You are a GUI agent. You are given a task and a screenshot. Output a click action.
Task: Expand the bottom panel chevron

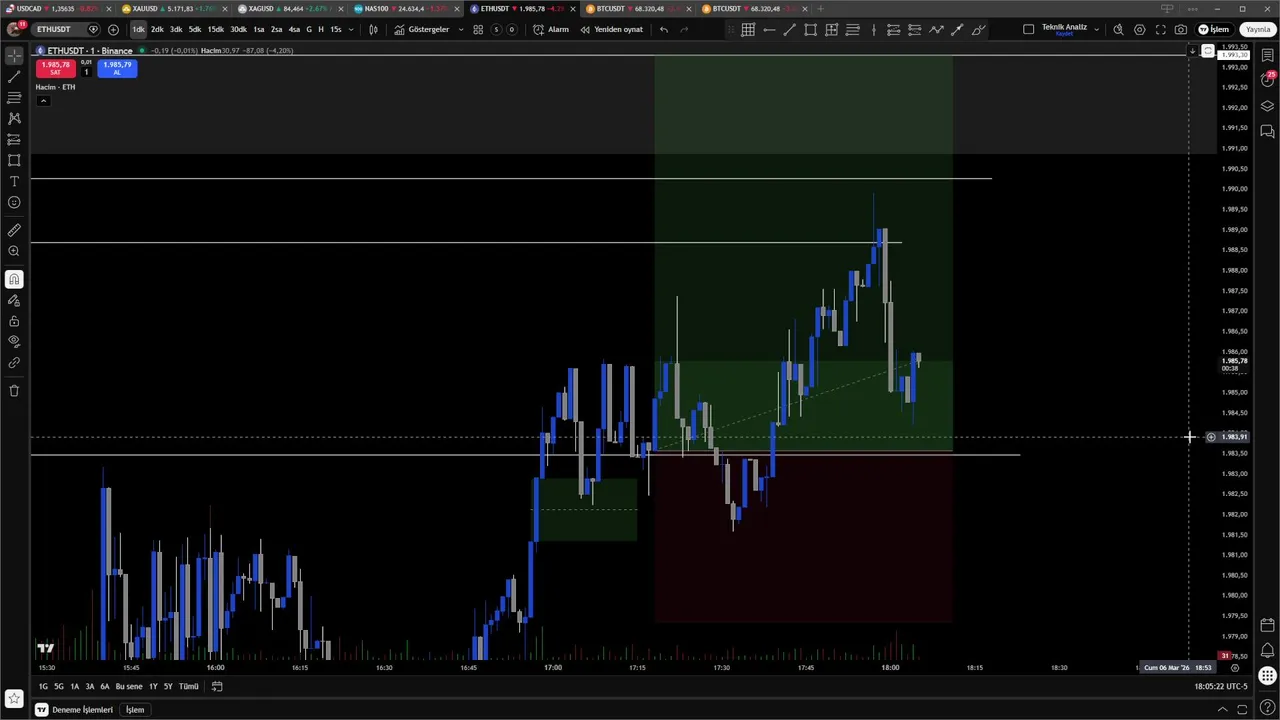coord(1221,710)
